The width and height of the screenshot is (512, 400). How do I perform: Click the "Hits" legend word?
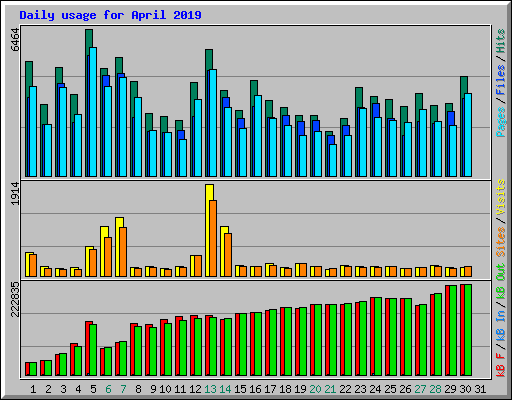501,41
